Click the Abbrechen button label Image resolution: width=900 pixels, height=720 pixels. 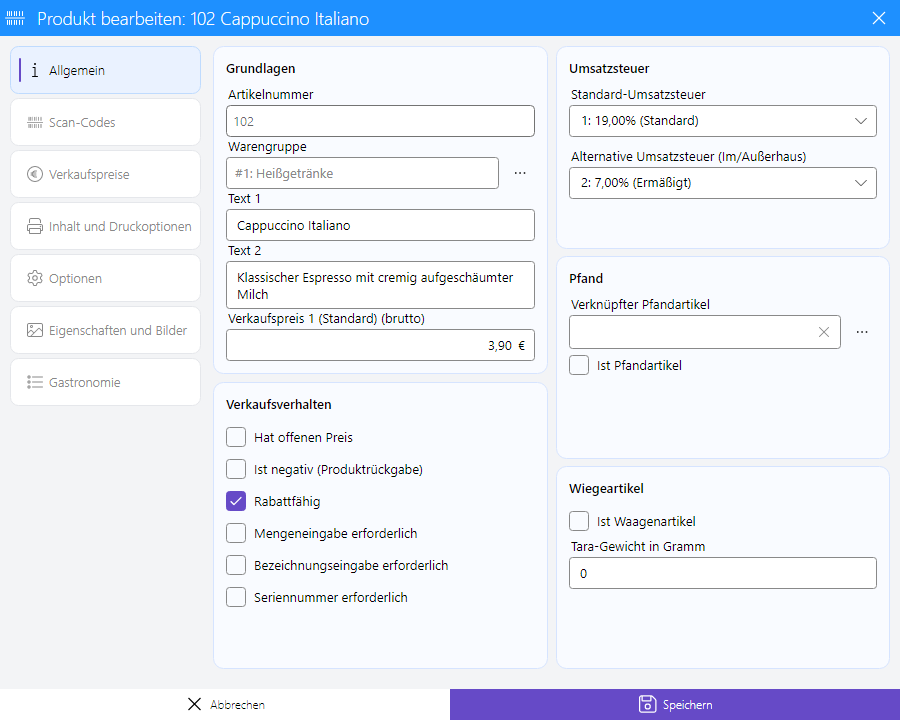[238, 704]
